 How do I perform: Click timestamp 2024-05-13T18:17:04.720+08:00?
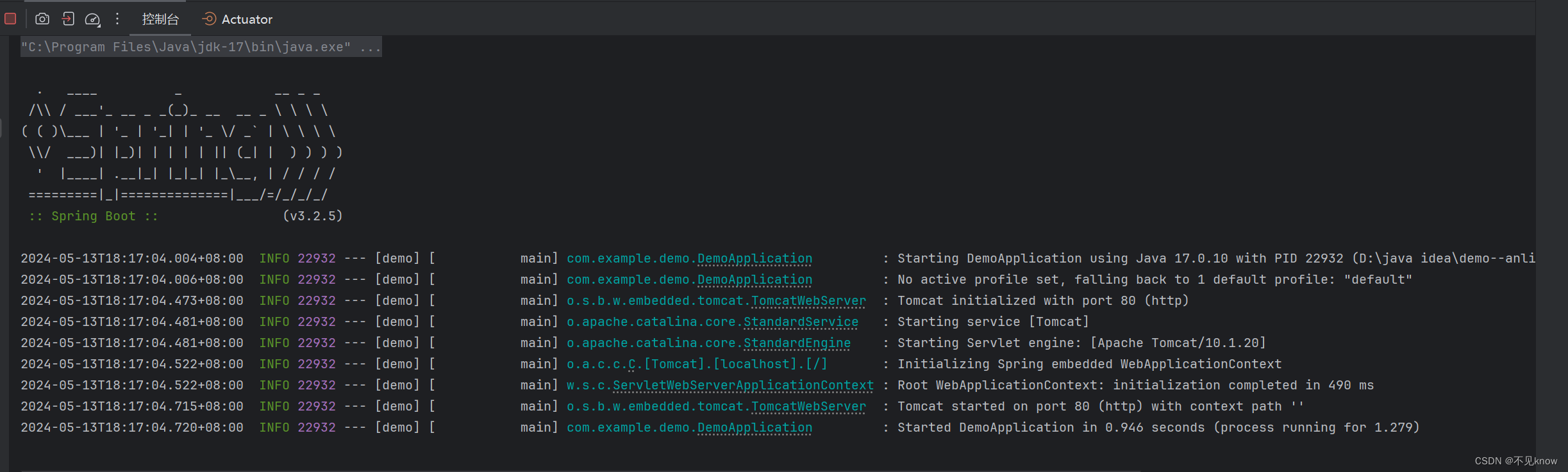[x=132, y=427]
